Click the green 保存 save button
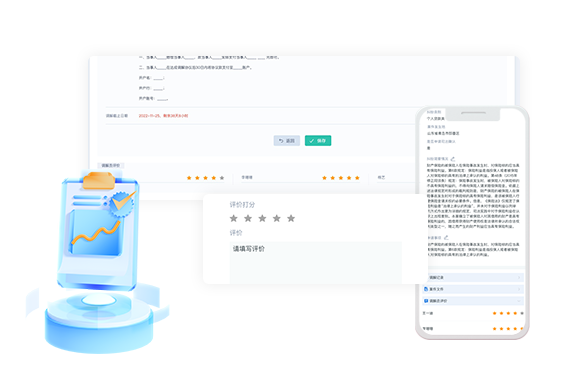Screen dimensions: 570x375 pyautogui.click(x=318, y=141)
